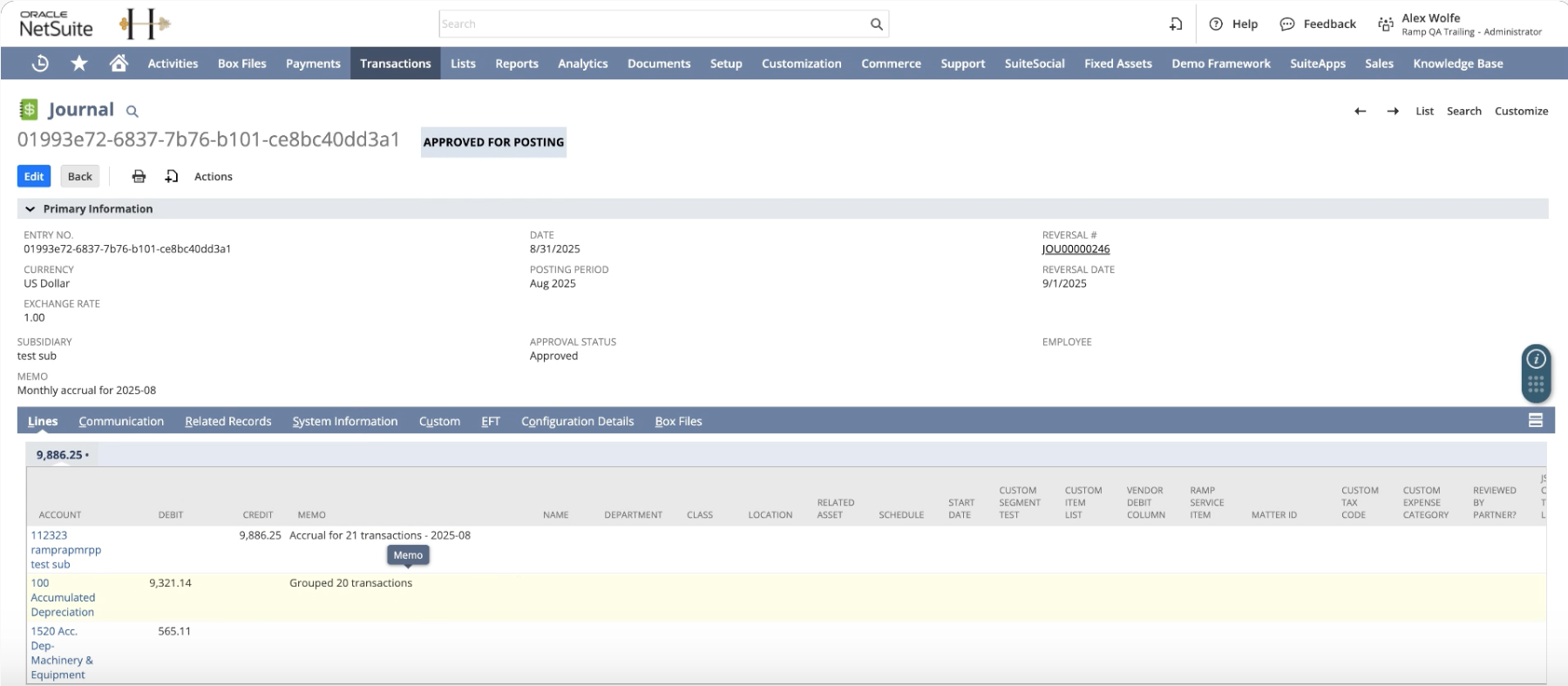The height and width of the screenshot is (686, 1568).
Task: Go to next record with right arrow
Action: coord(1393,111)
